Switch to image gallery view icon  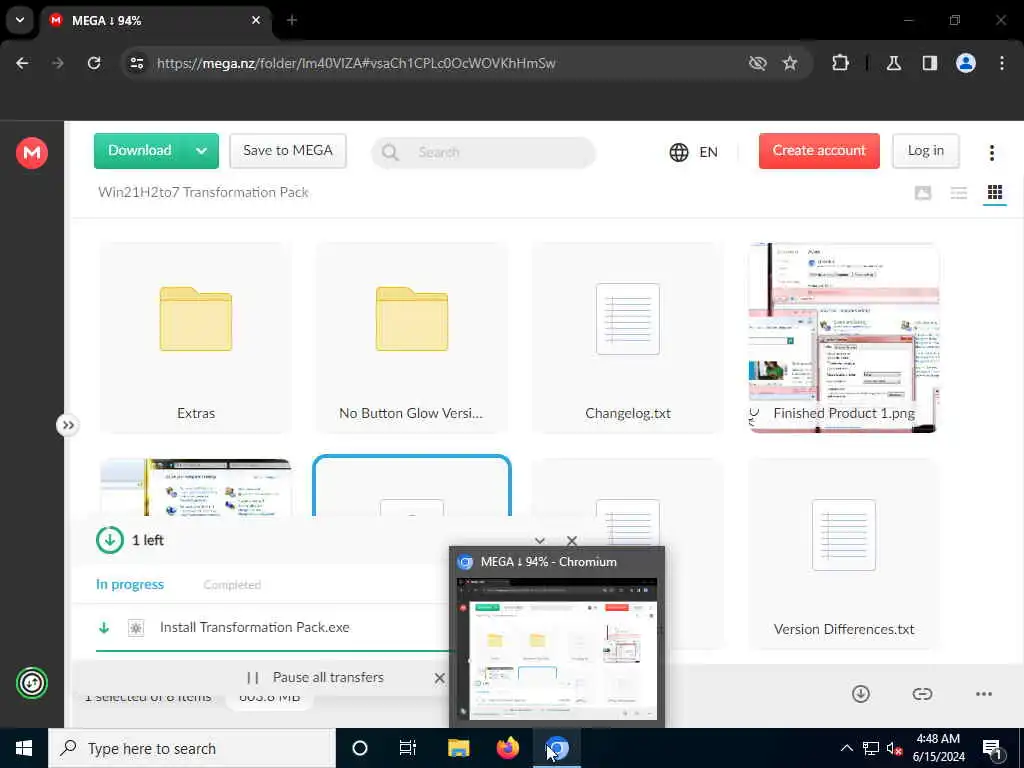point(923,193)
